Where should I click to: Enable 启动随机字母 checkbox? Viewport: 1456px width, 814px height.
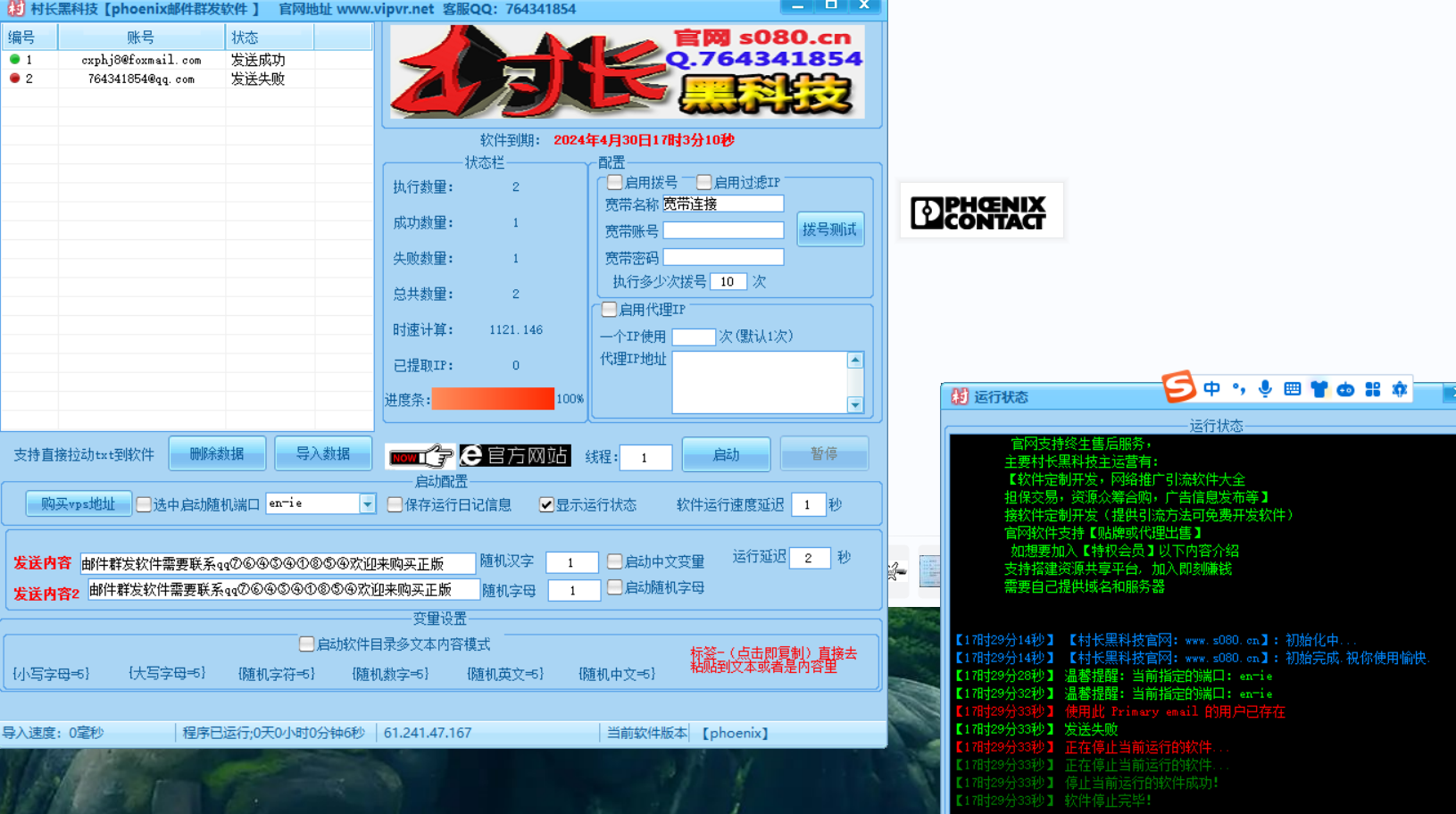pyautogui.click(x=614, y=587)
